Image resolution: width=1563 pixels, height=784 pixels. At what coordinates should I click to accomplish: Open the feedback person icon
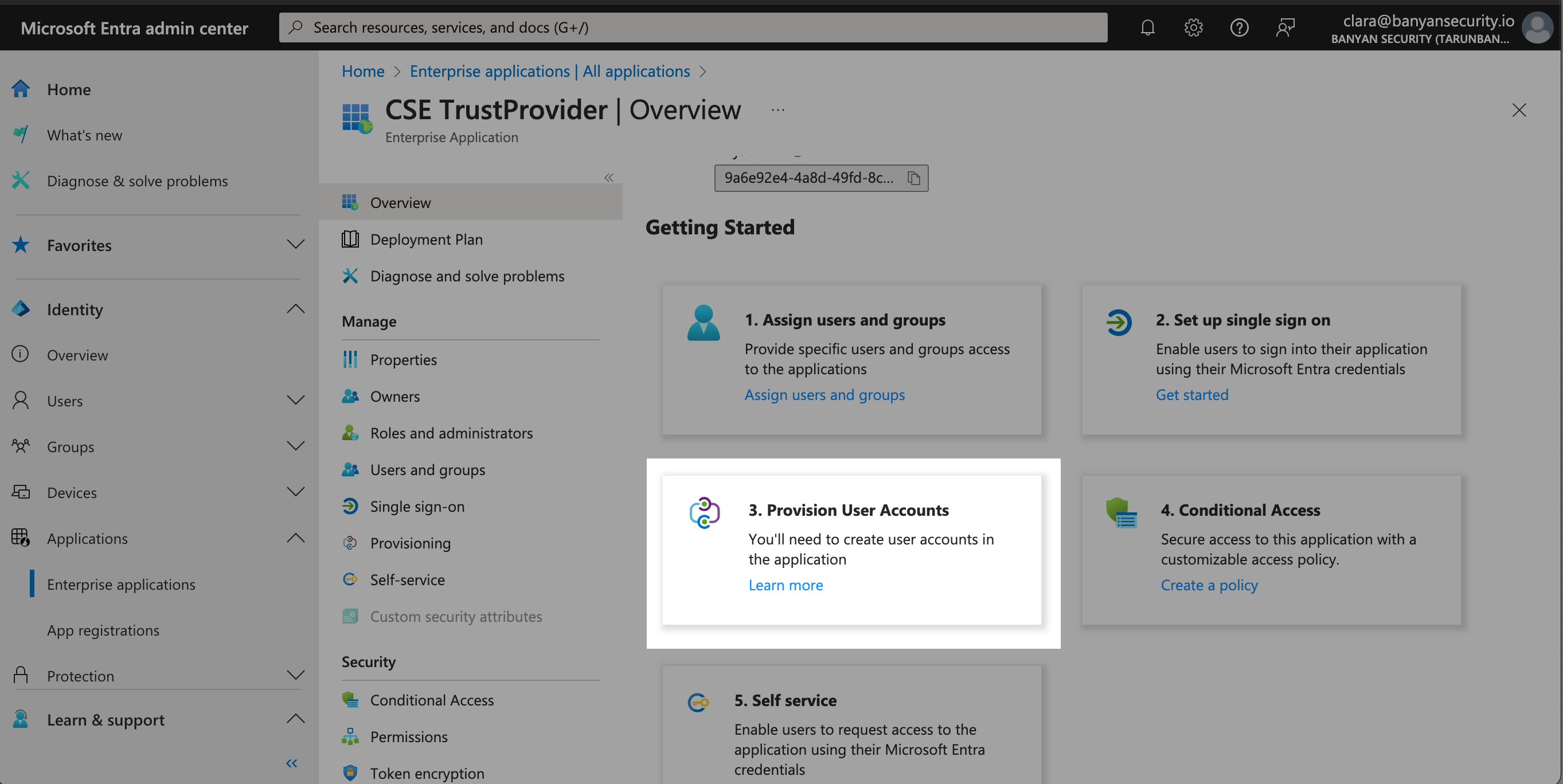pos(1284,28)
